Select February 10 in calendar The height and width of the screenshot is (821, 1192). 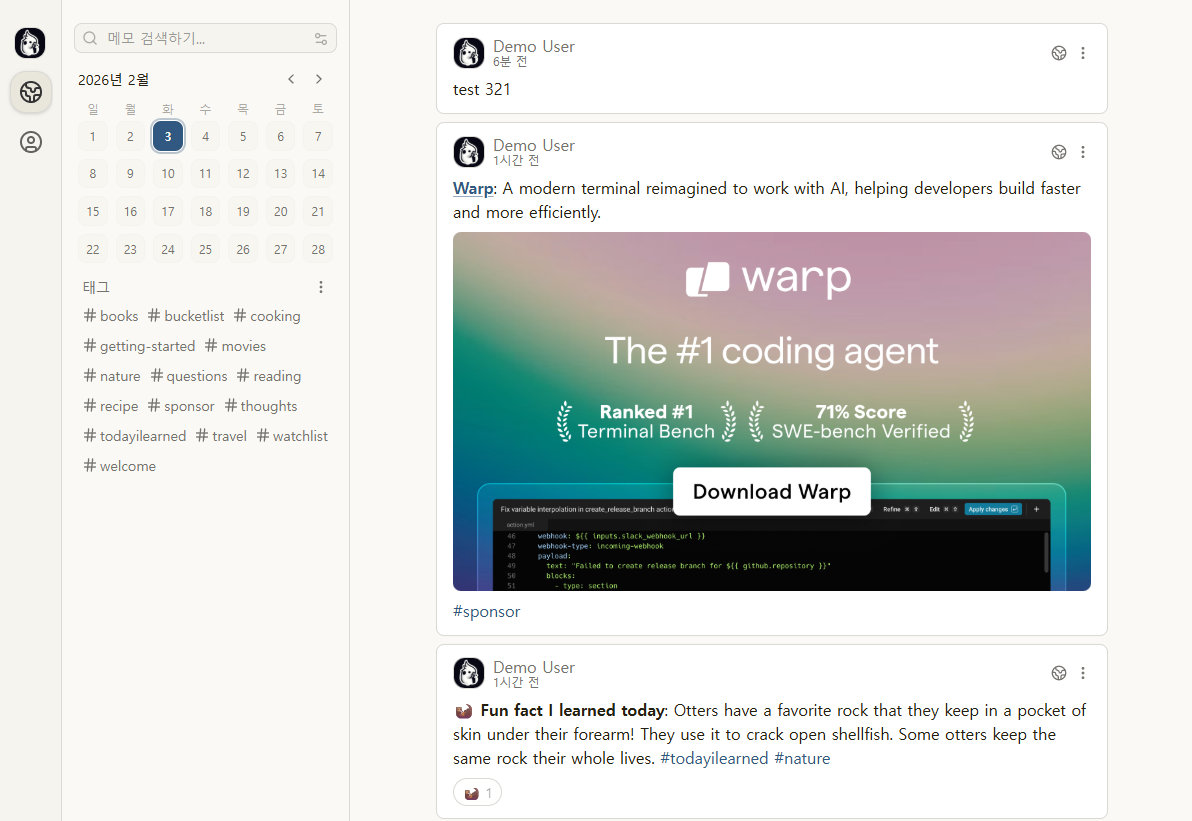pos(168,174)
